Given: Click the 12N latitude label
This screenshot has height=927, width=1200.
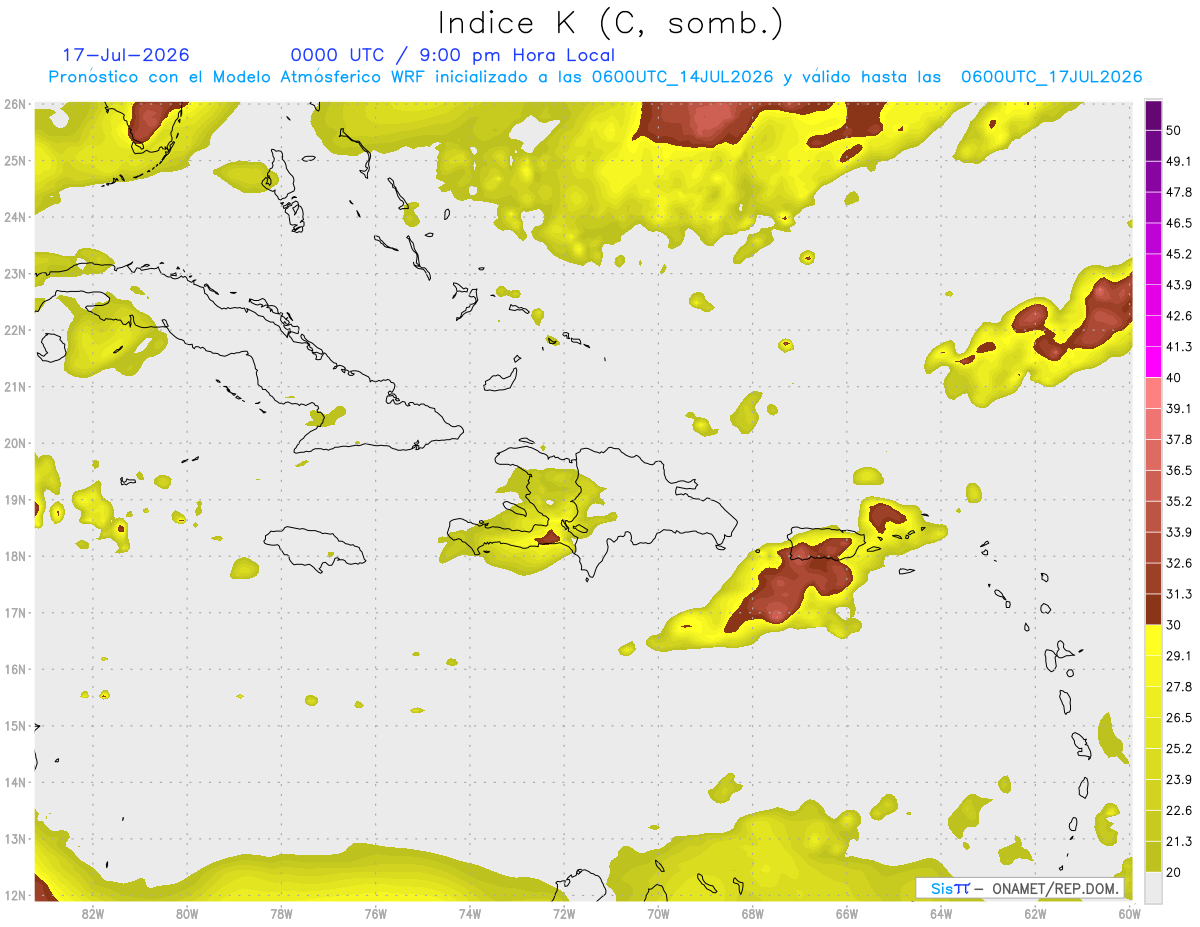Looking at the screenshot, I should pyautogui.click(x=15, y=895).
